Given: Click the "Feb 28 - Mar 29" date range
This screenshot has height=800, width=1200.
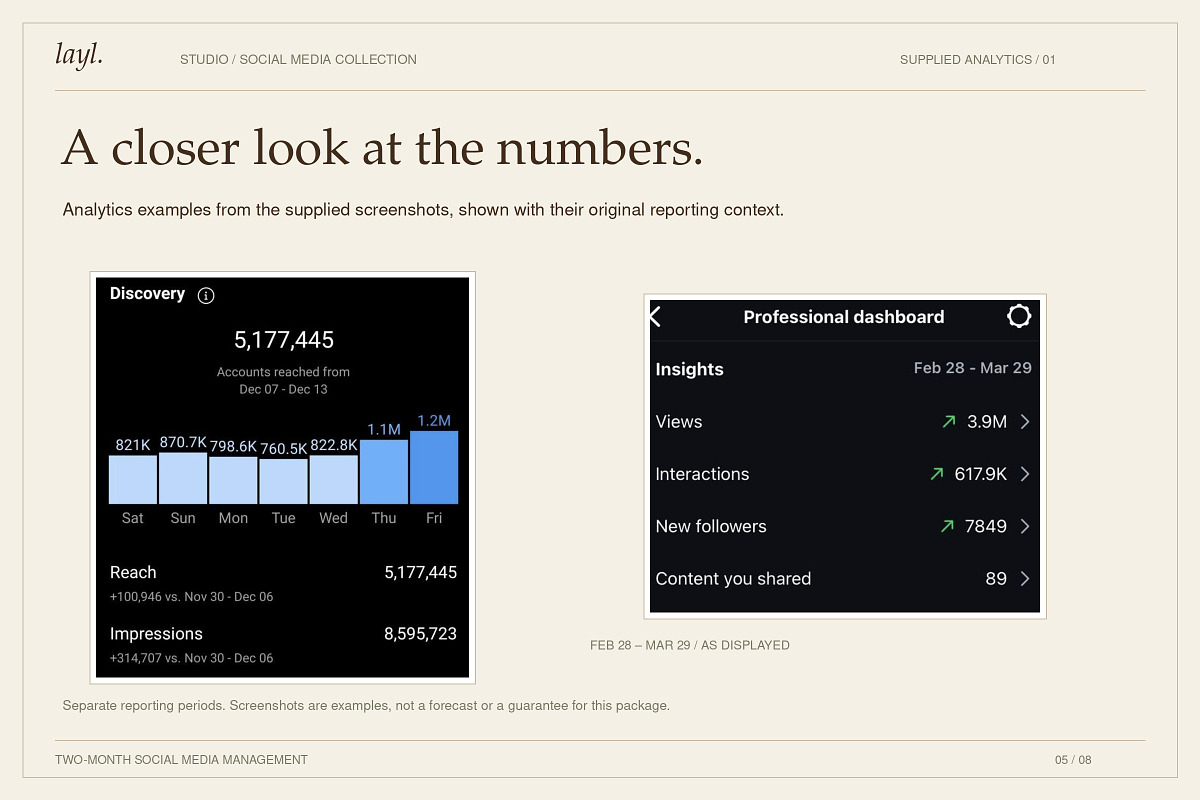Looking at the screenshot, I should (973, 368).
